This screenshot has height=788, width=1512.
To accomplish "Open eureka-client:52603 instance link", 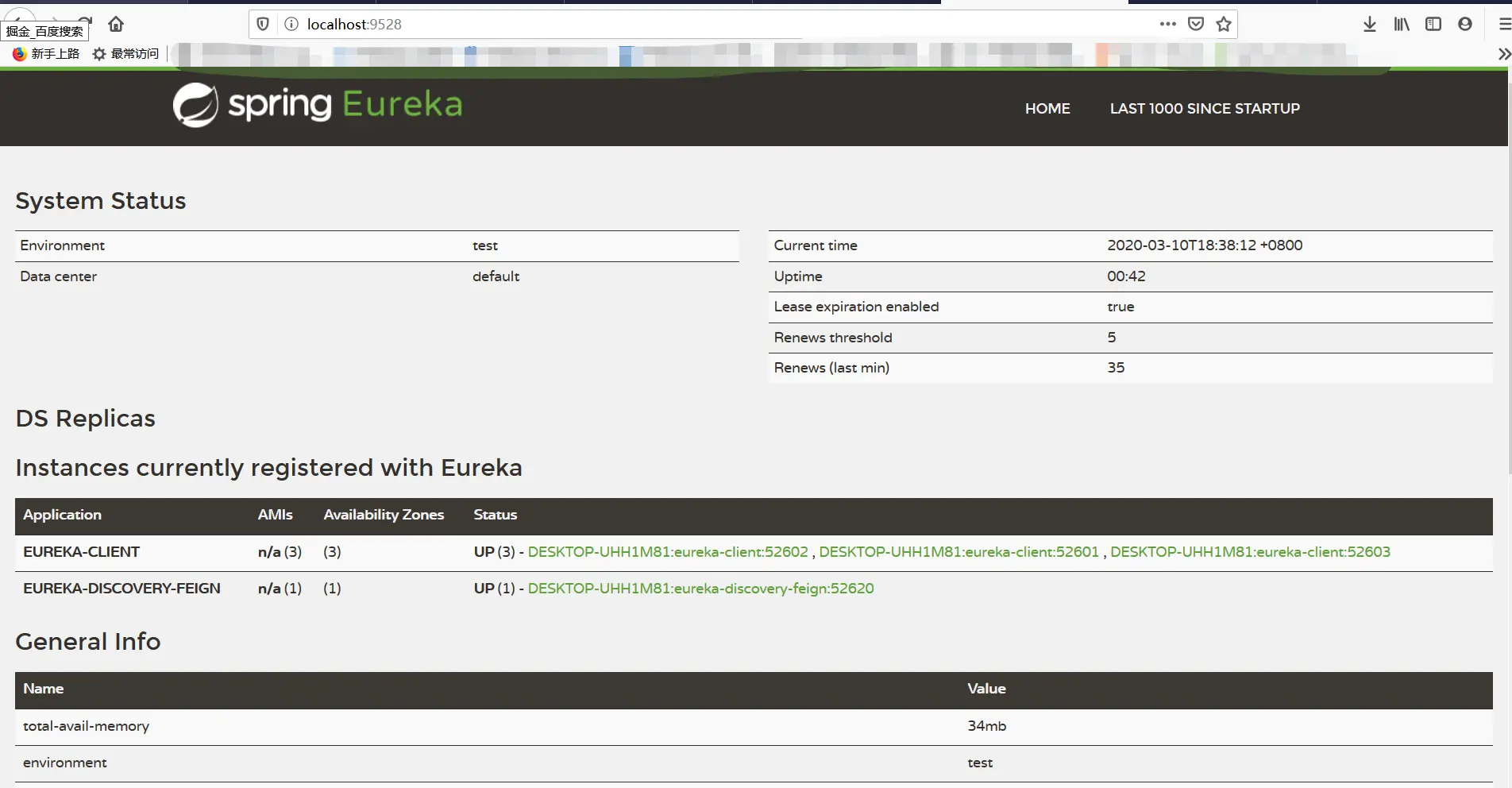I will (1251, 552).
